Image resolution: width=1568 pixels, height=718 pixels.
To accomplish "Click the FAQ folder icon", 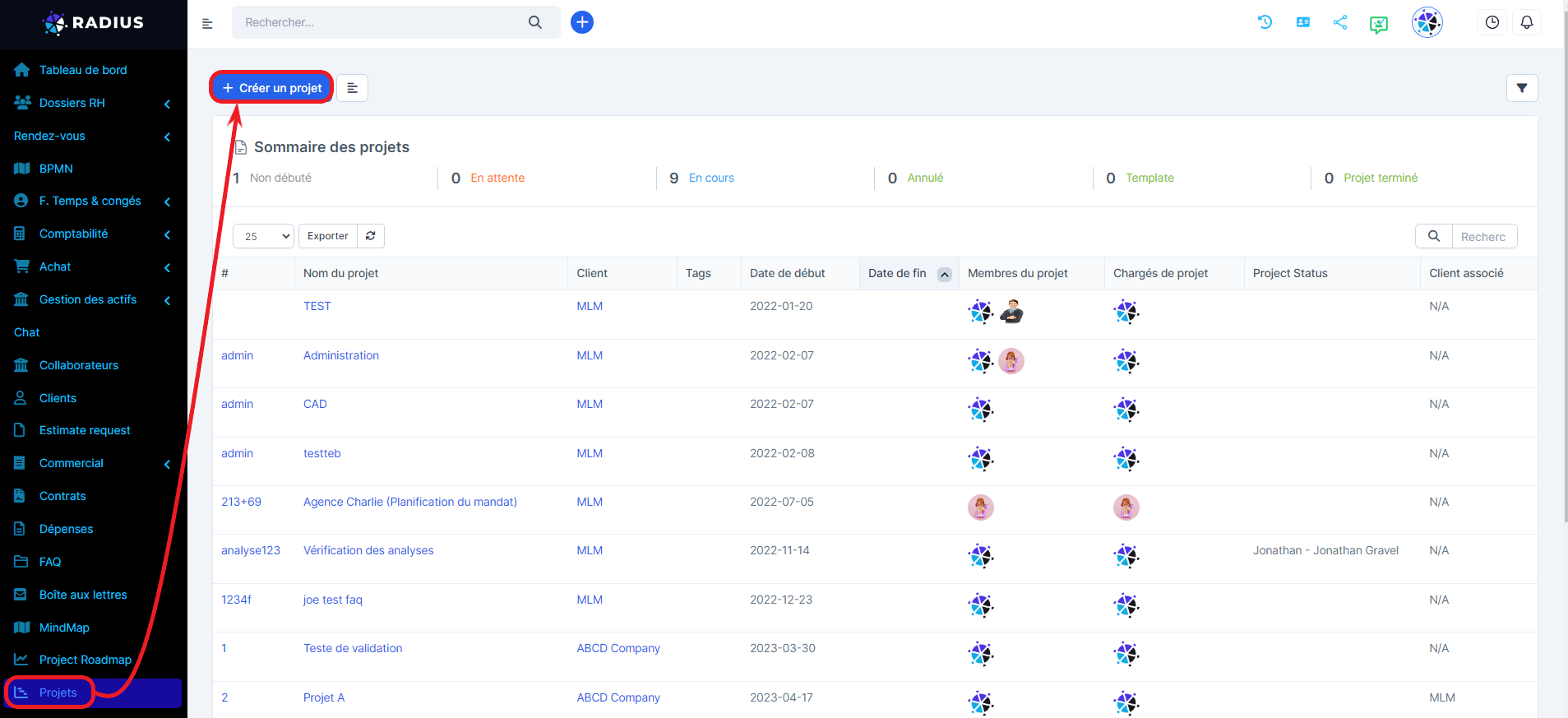I will tap(21, 562).
